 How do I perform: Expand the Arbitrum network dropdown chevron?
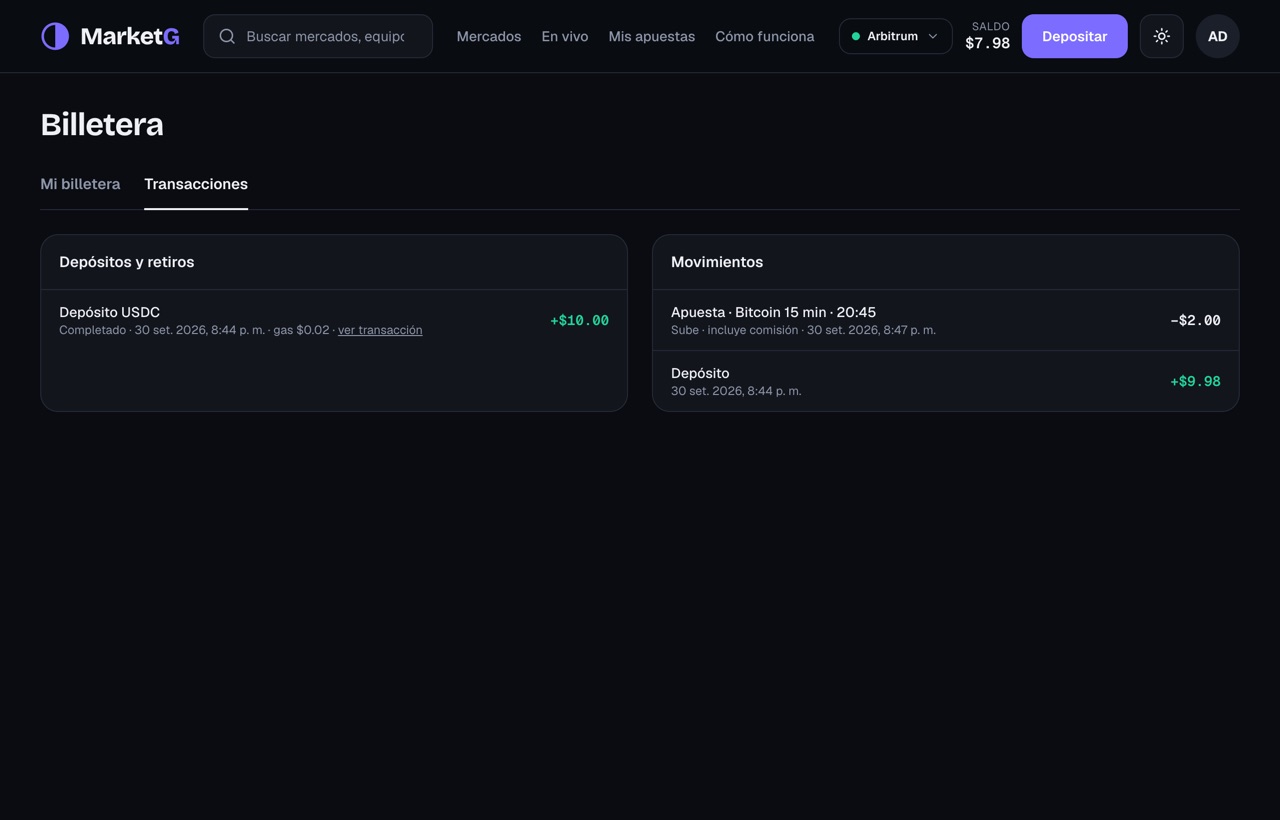(x=932, y=36)
